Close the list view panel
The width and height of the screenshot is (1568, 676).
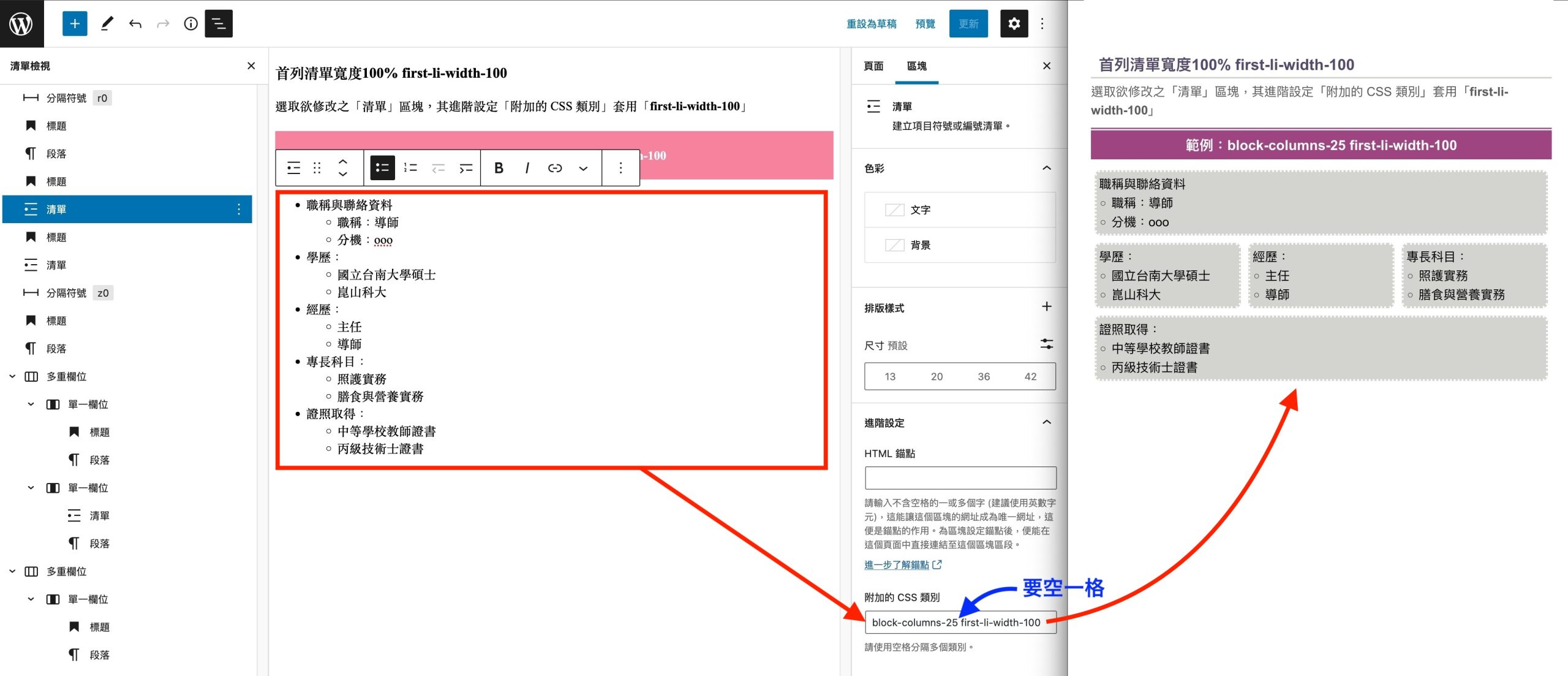coord(251,66)
